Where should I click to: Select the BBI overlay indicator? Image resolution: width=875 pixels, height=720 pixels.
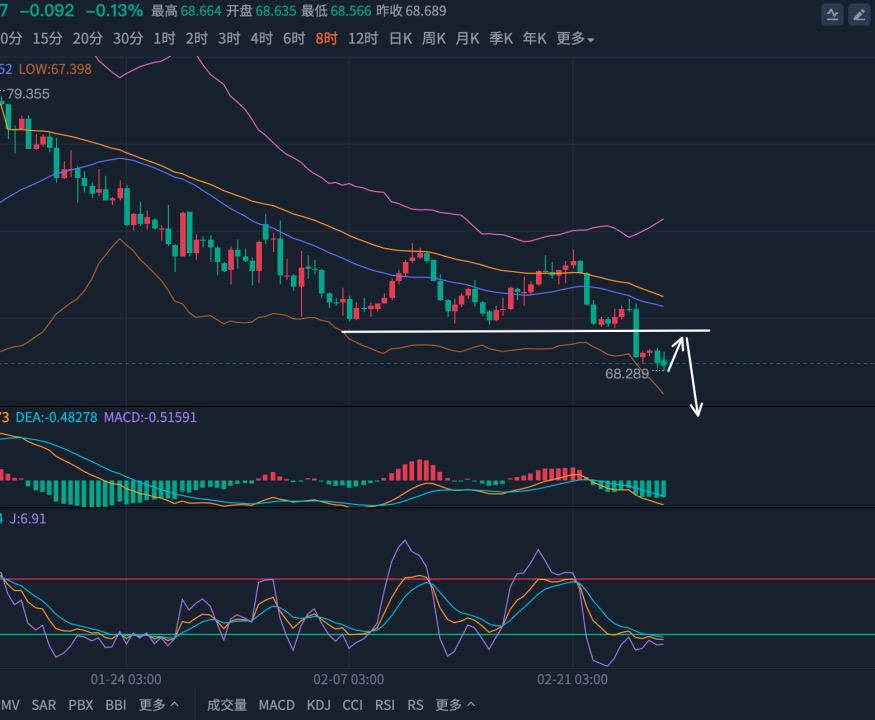point(116,705)
